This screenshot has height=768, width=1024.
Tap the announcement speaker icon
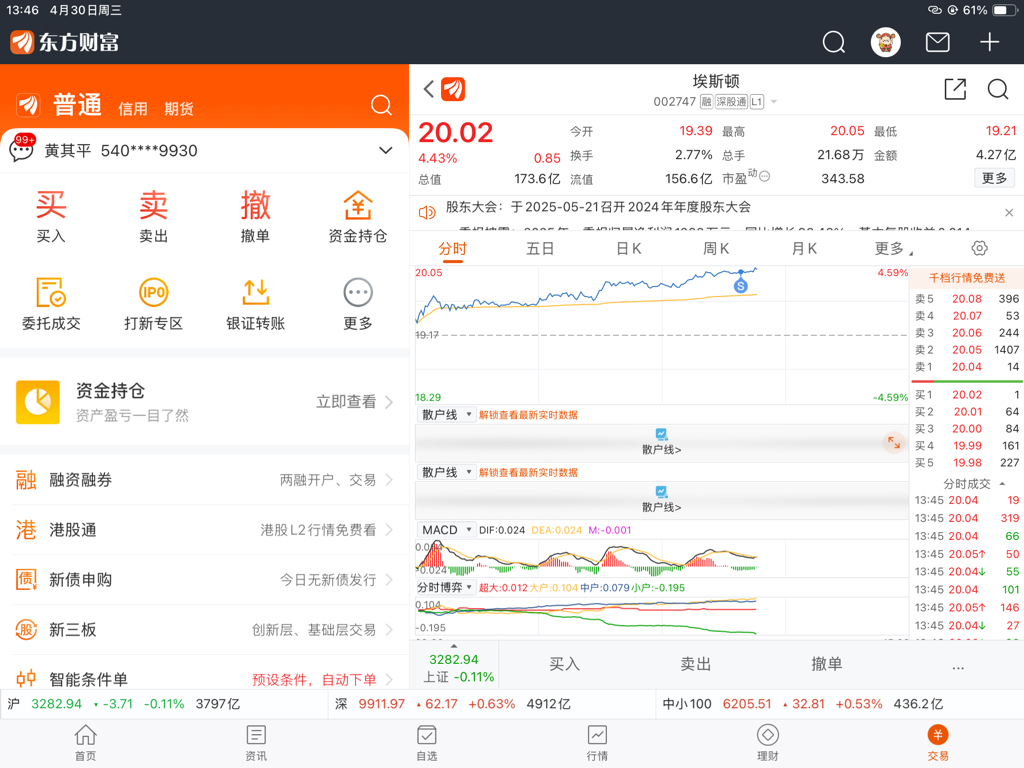[427, 212]
